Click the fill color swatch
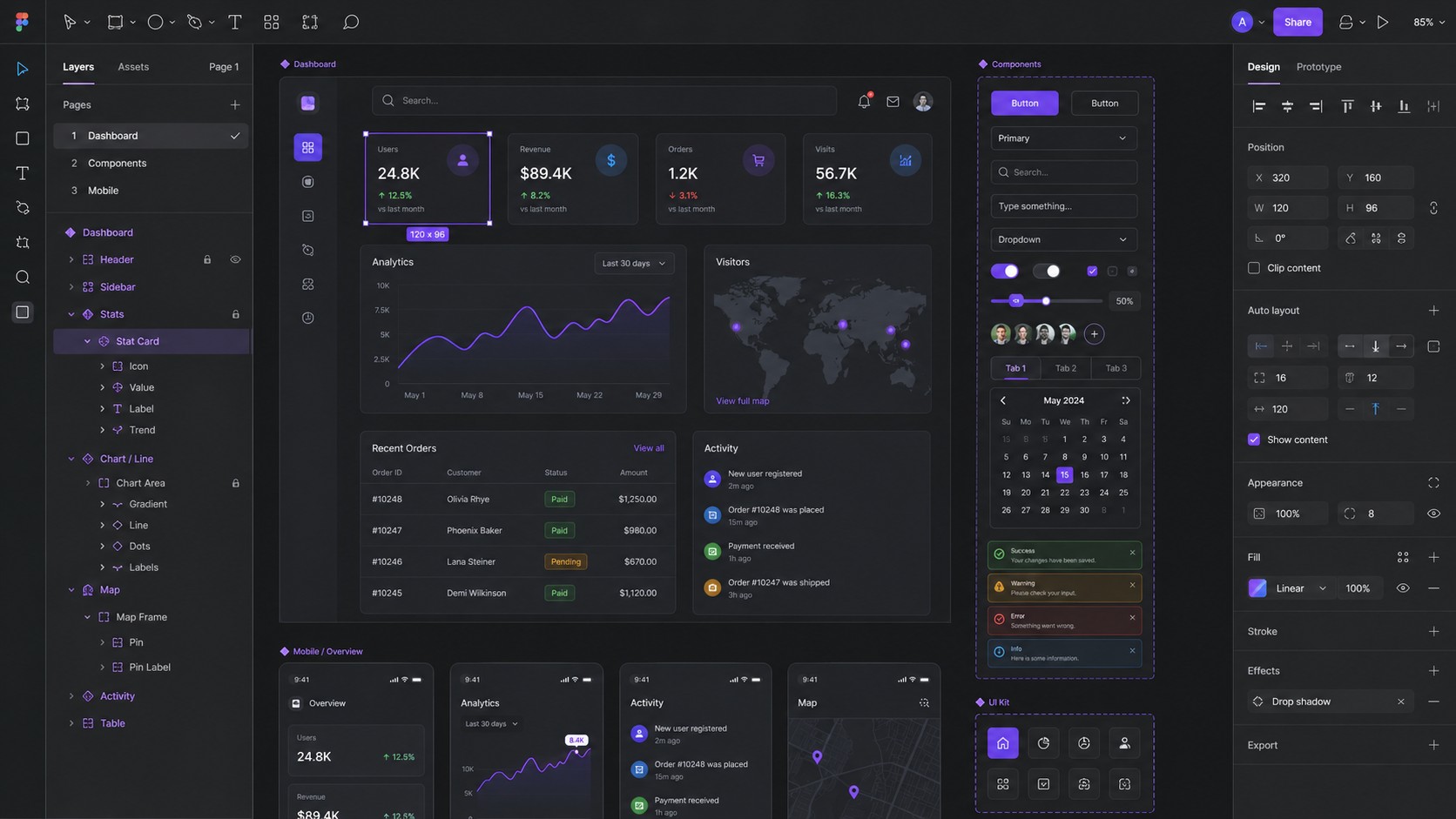 (x=1257, y=588)
